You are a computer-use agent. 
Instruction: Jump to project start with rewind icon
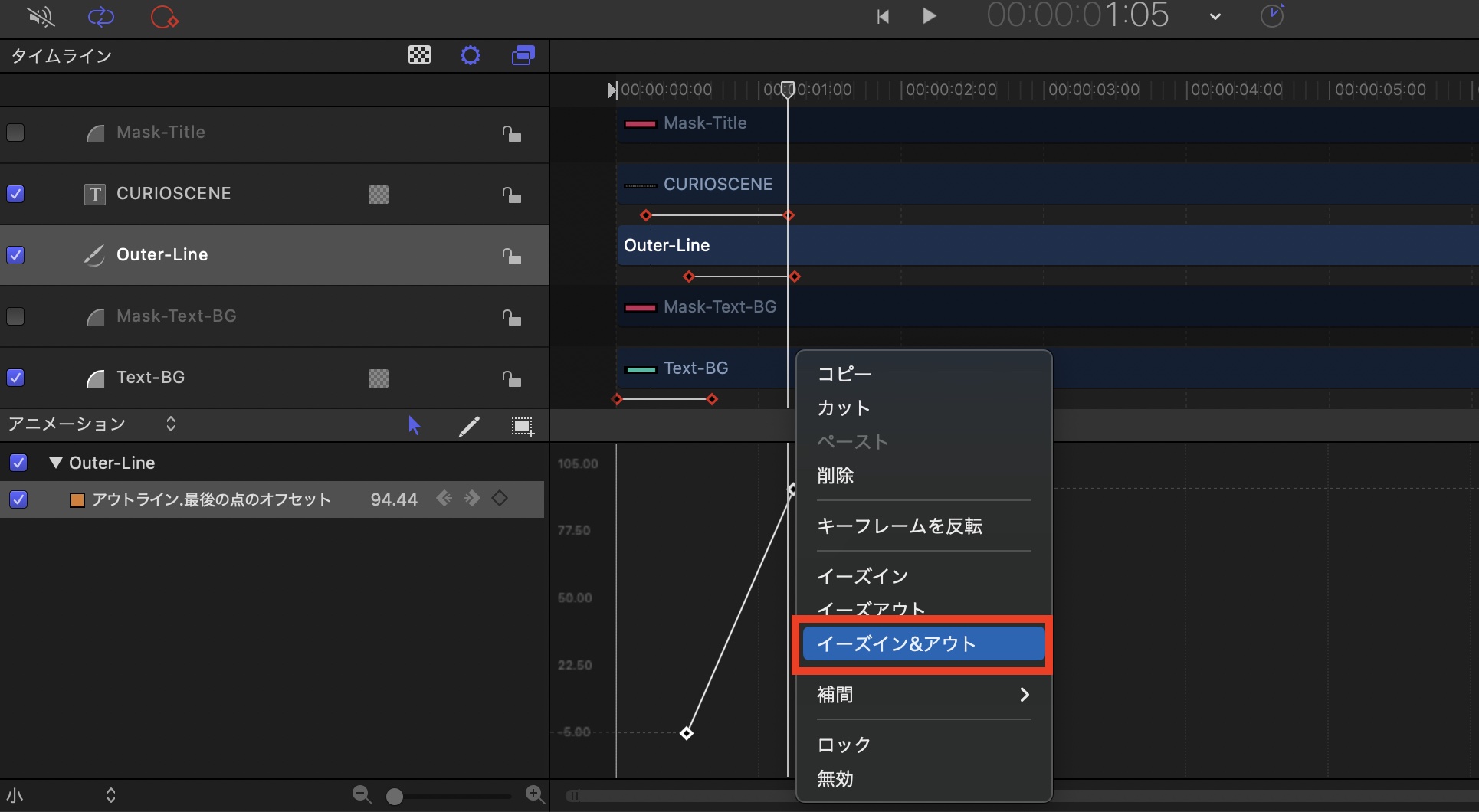pos(883,16)
